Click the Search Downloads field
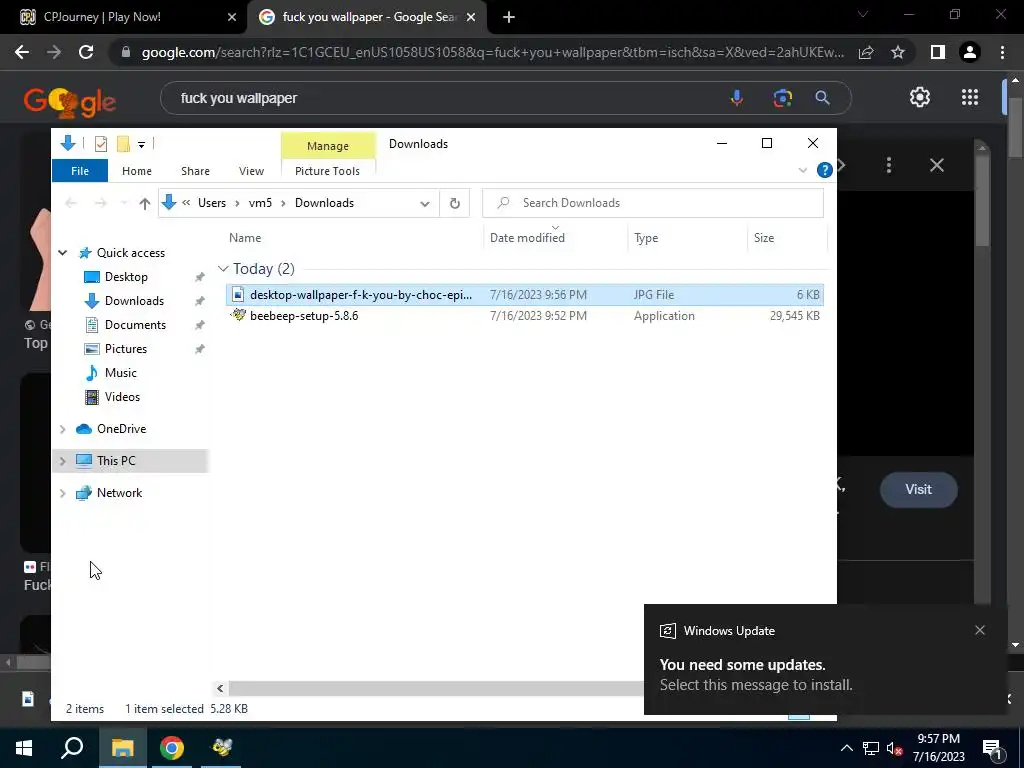This screenshot has width=1024, height=768. click(652, 203)
